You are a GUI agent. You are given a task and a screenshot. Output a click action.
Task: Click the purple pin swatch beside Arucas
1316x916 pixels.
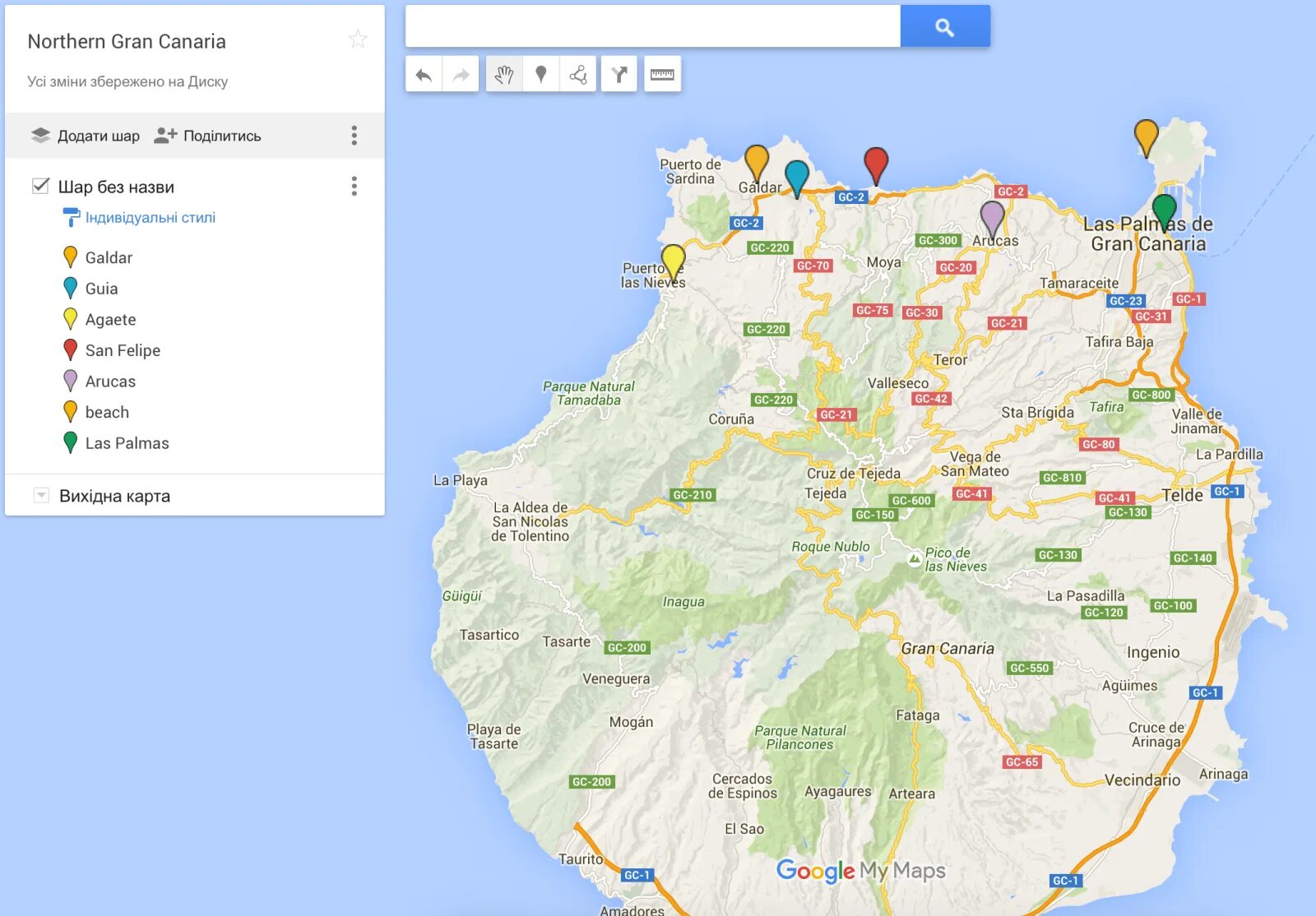(x=71, y=381)
